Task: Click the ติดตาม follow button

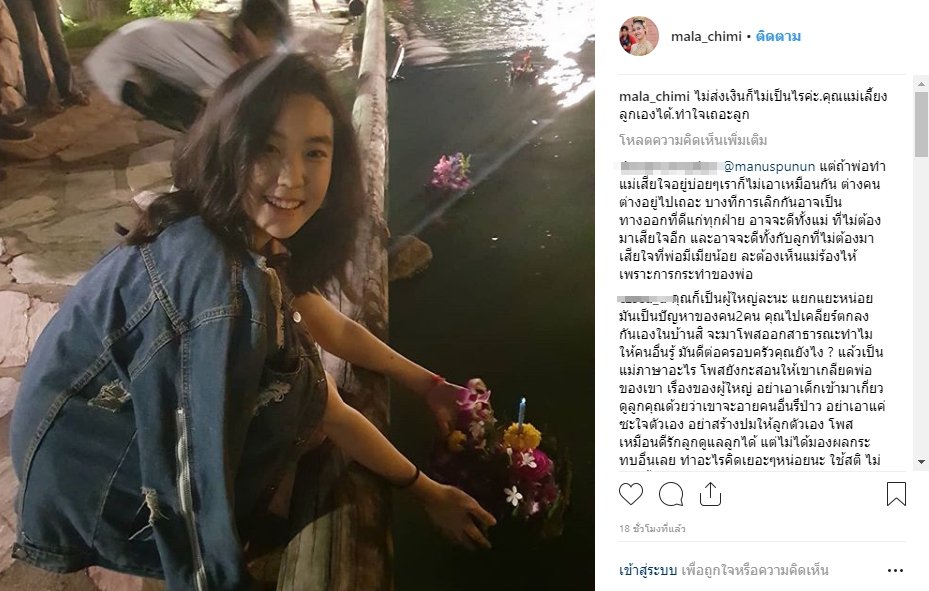Action: coord(778,37)
